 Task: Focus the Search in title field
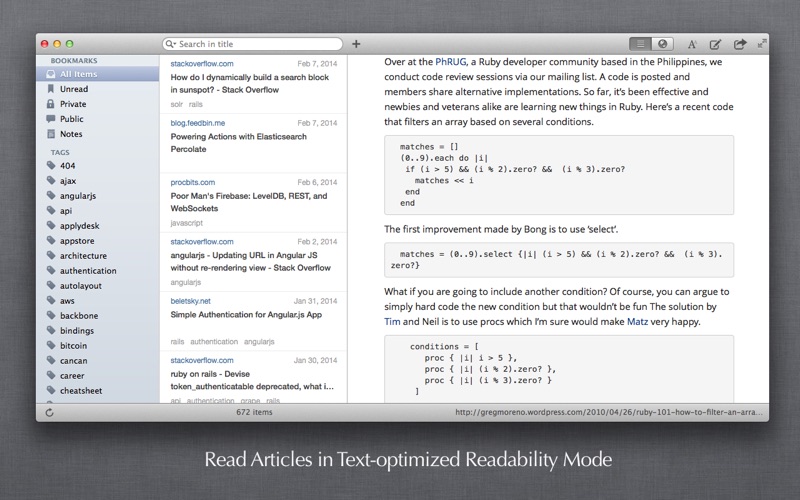253,44
